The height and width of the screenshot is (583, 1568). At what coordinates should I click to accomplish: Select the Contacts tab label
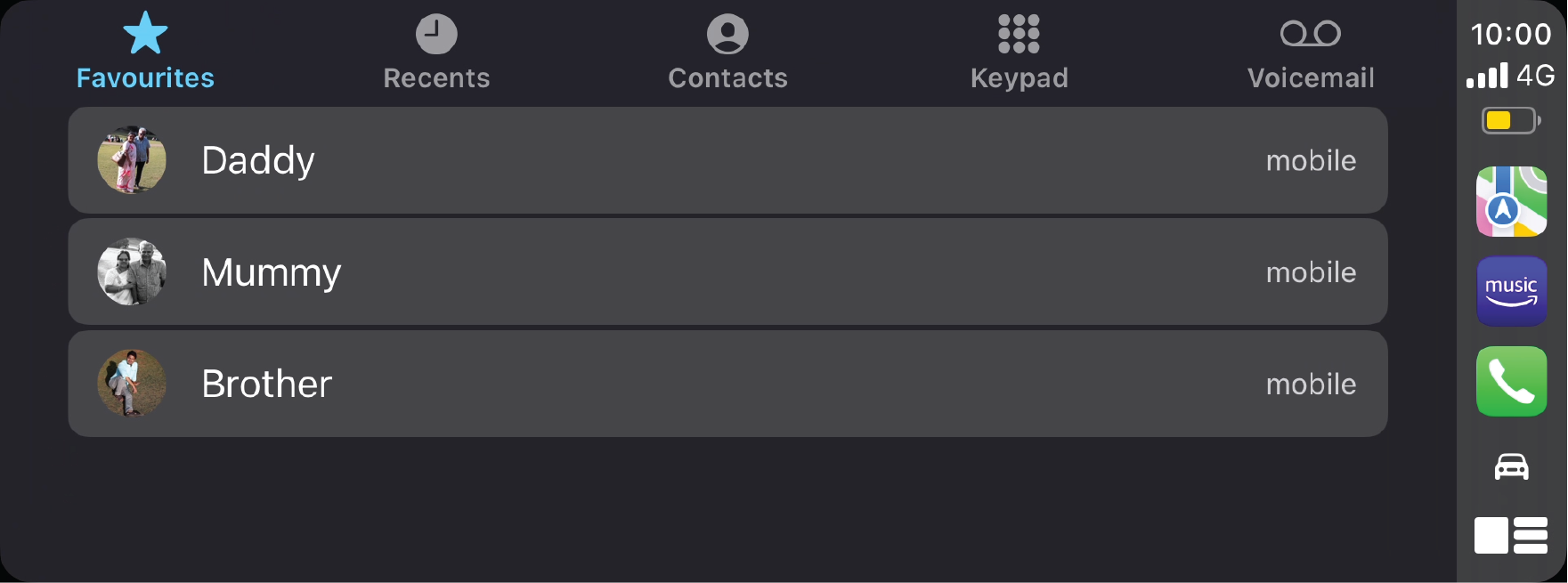coord(727,78)
